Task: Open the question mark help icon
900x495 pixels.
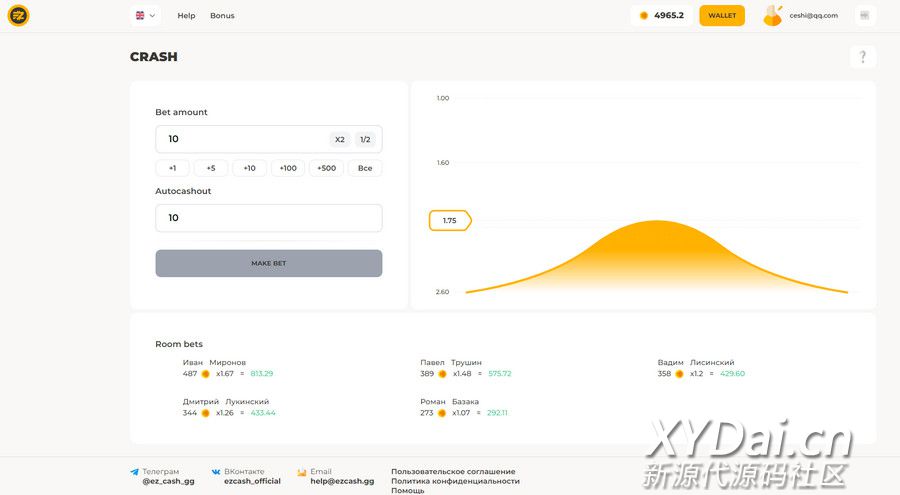Action: pyautogui.click(x=862, y=57)
